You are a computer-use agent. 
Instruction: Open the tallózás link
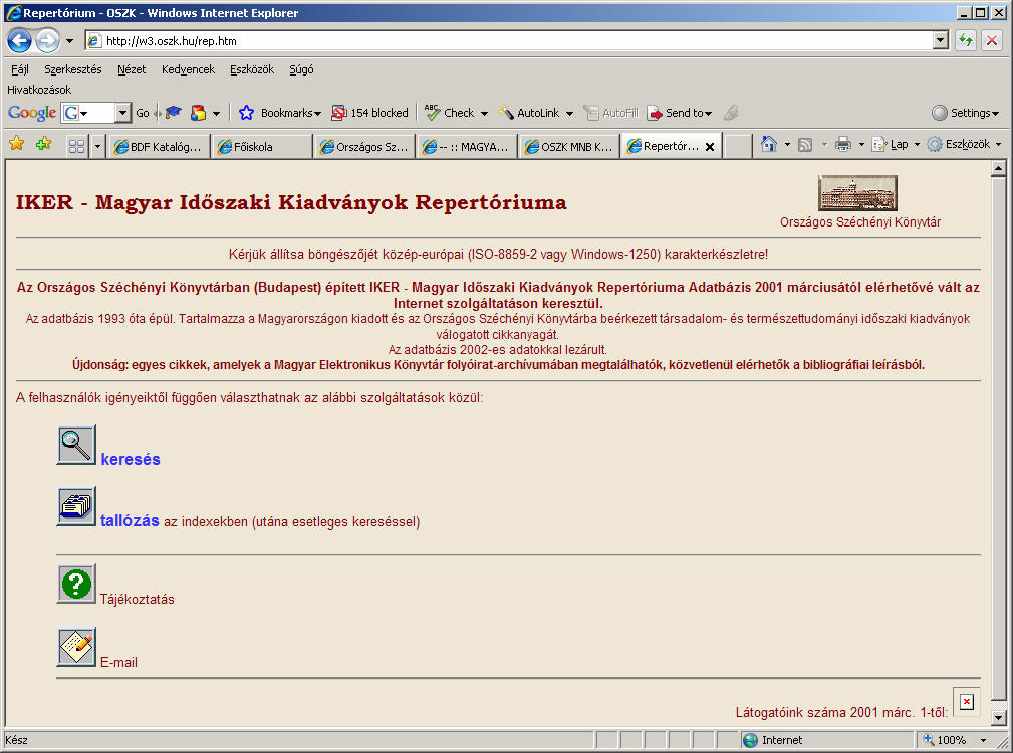click(x=130, y=521)
